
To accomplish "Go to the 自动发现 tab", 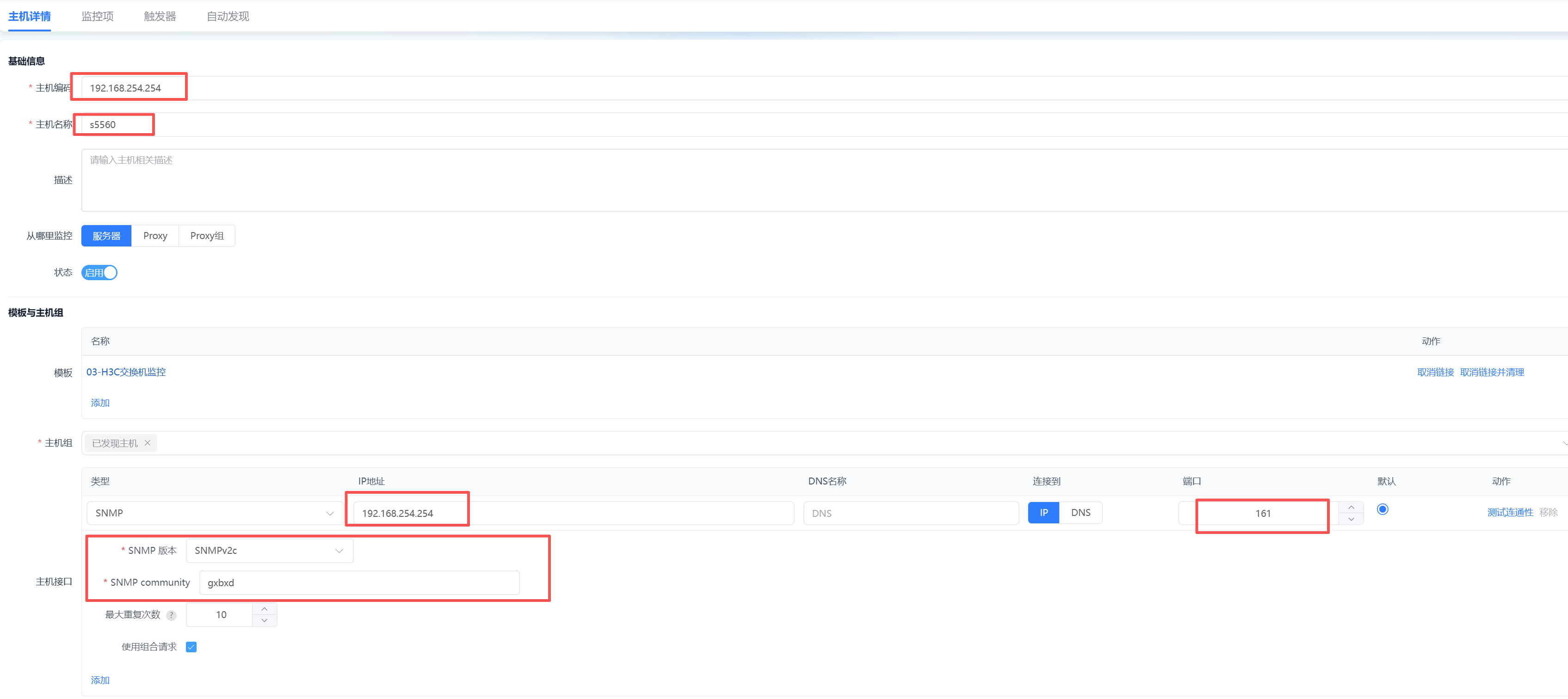I will tap(228, 17).
